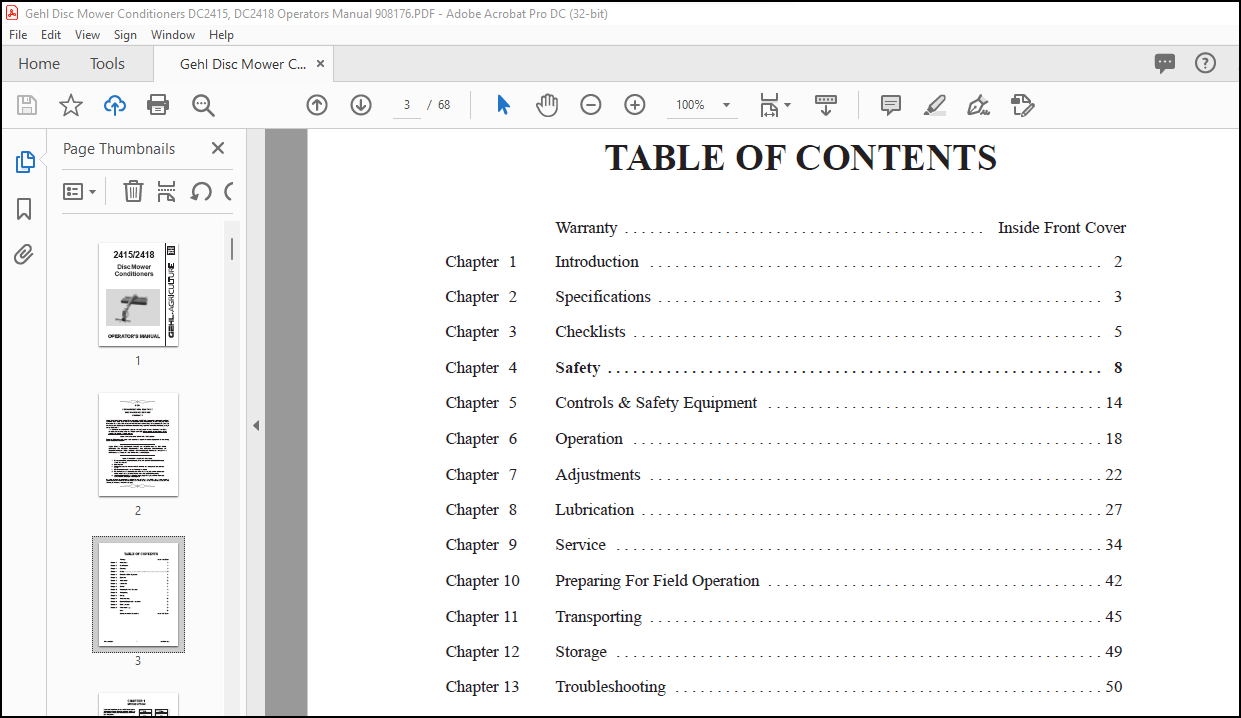Click 'Checklists' contents entry

pos(590,332)
